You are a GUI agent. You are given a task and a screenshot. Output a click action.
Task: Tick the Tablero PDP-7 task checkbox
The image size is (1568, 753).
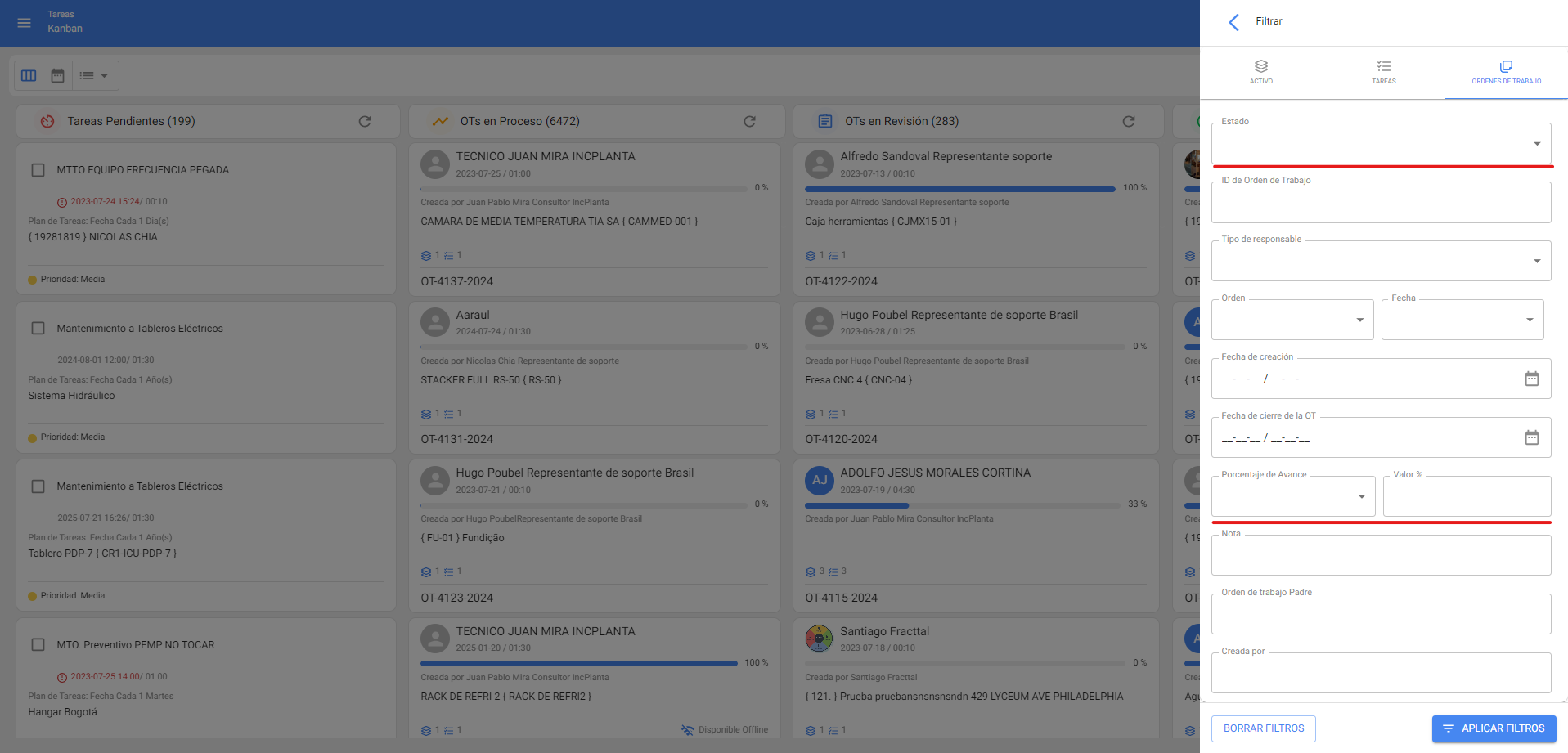(38, 486)
